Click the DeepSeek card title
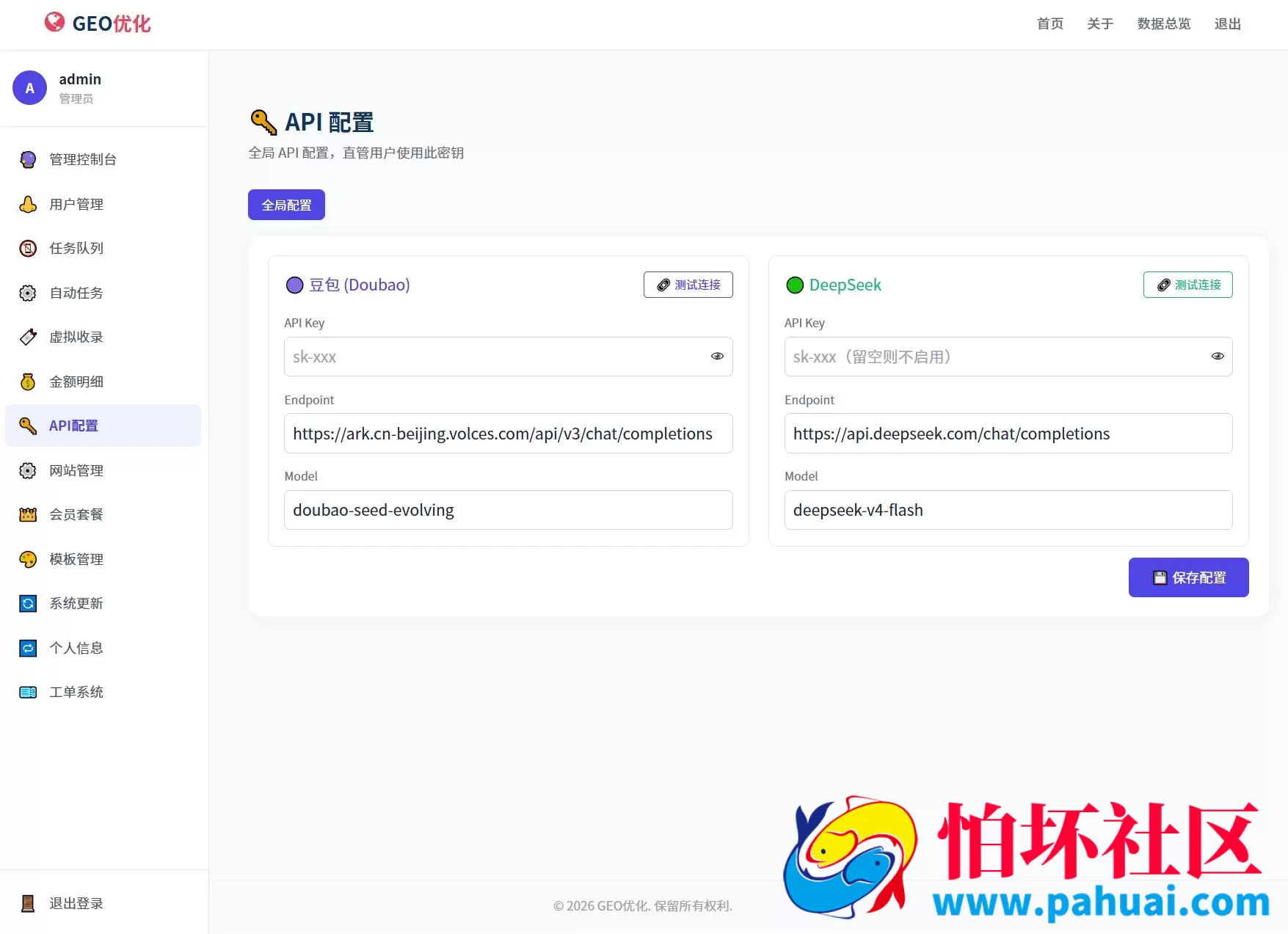This screenshot has height=934, width=1288. tap(845, 285)
